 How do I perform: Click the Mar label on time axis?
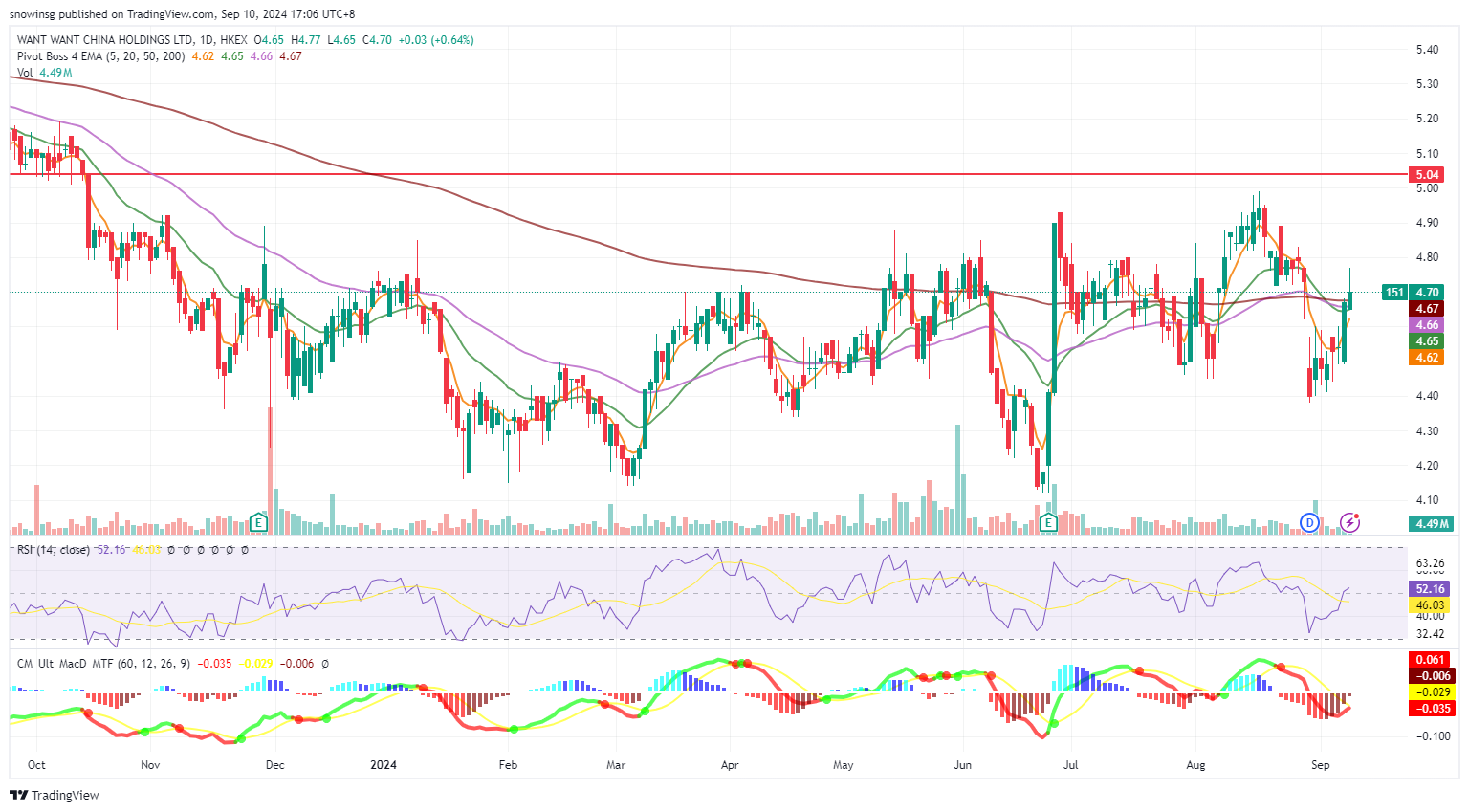(616, 765)
